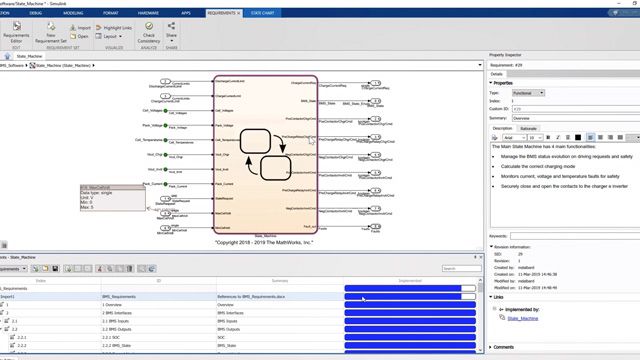Image resolution: width=640 pixels, height=360 pixels.
Task: Expand the 2.1 BMS Inputs row
Action: [x=1, y=321]
